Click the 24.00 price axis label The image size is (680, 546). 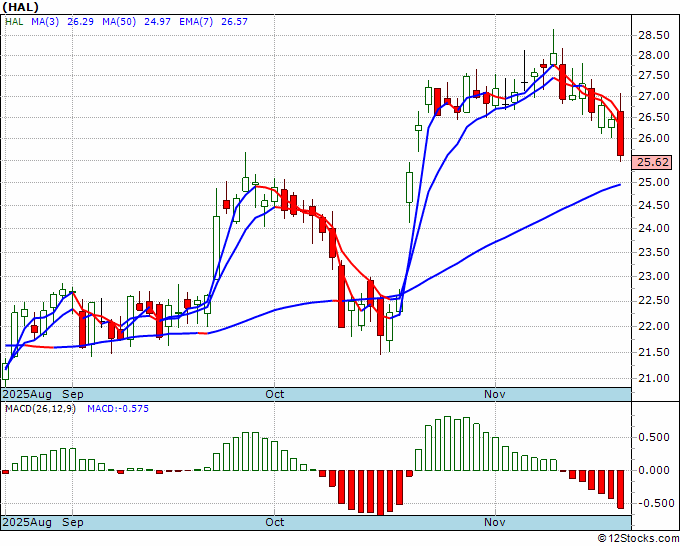654,228
